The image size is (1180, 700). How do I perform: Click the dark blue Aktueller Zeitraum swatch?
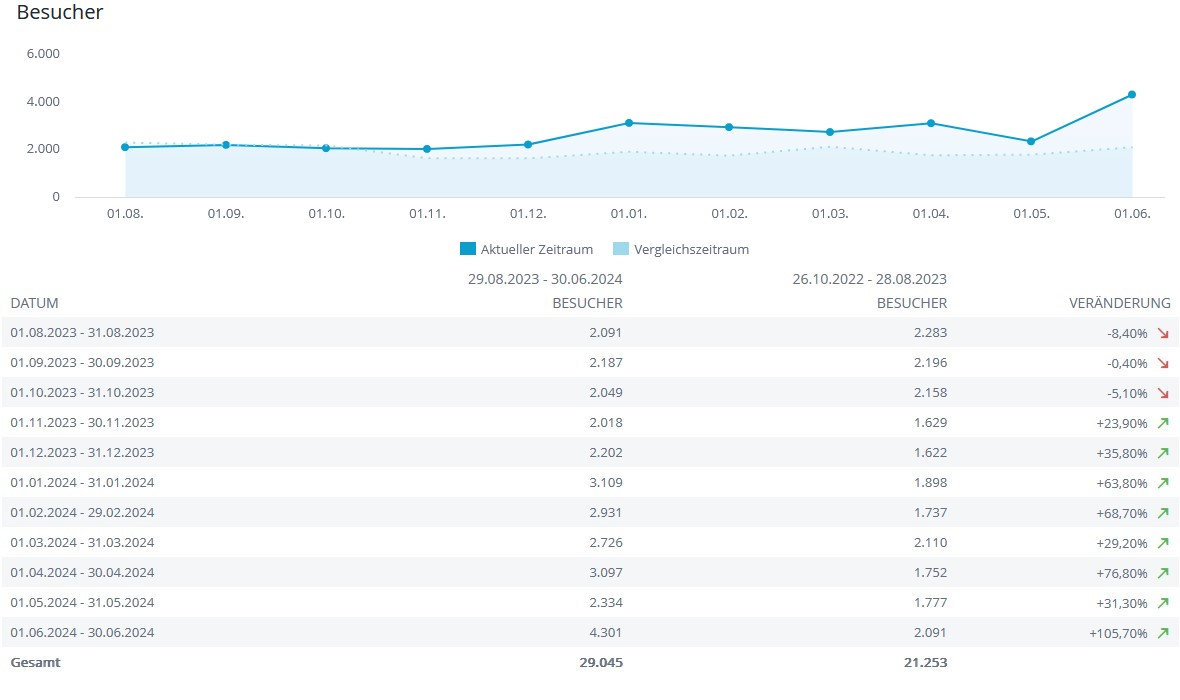[468, 250]
